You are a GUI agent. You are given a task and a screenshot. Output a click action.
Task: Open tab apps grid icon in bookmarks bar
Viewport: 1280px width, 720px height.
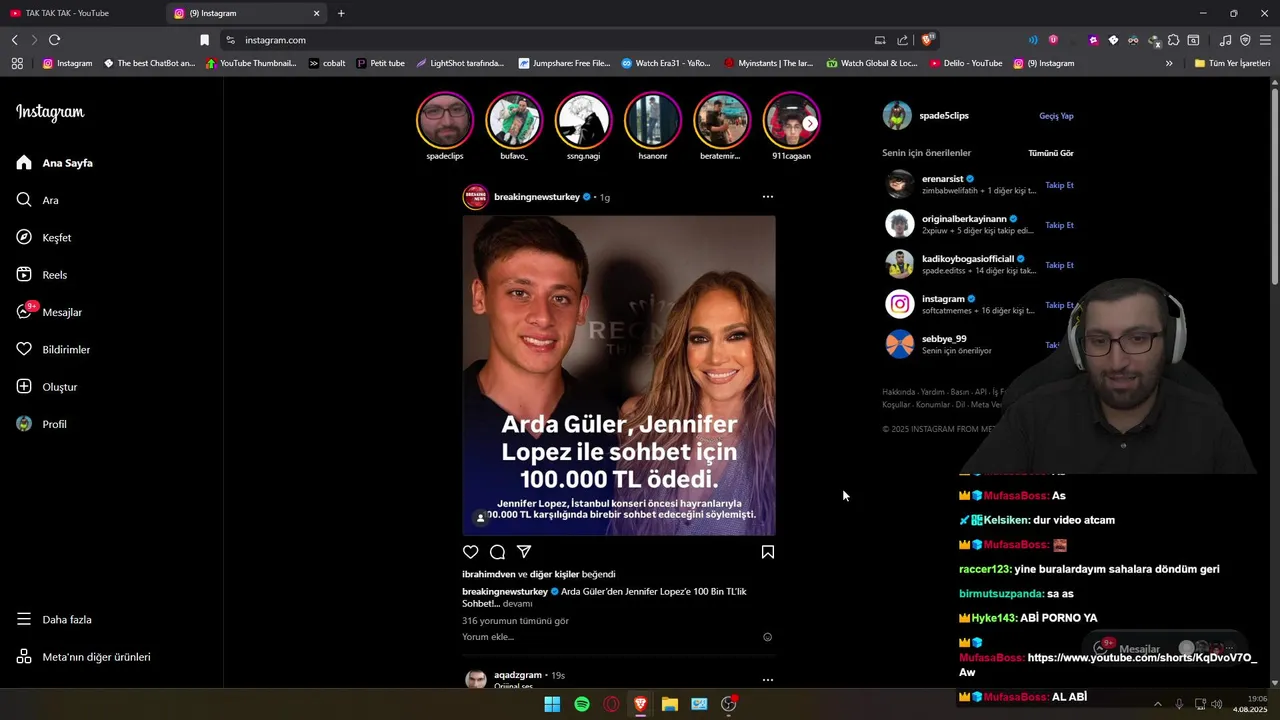point(17,63)
